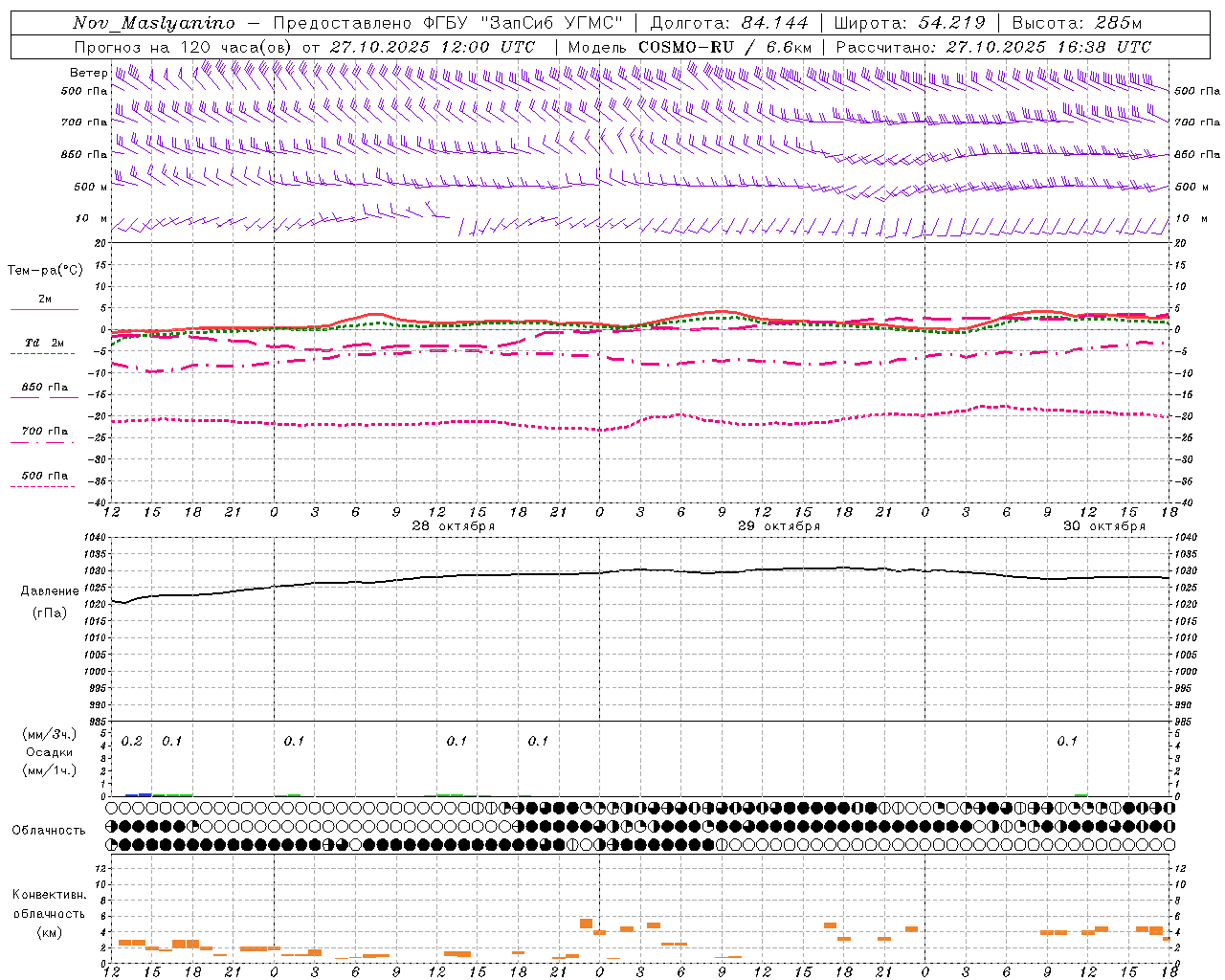This screenshot has height=980, width=1225.
Task: Click the '29 октября' date label
Action: point(779,526)
